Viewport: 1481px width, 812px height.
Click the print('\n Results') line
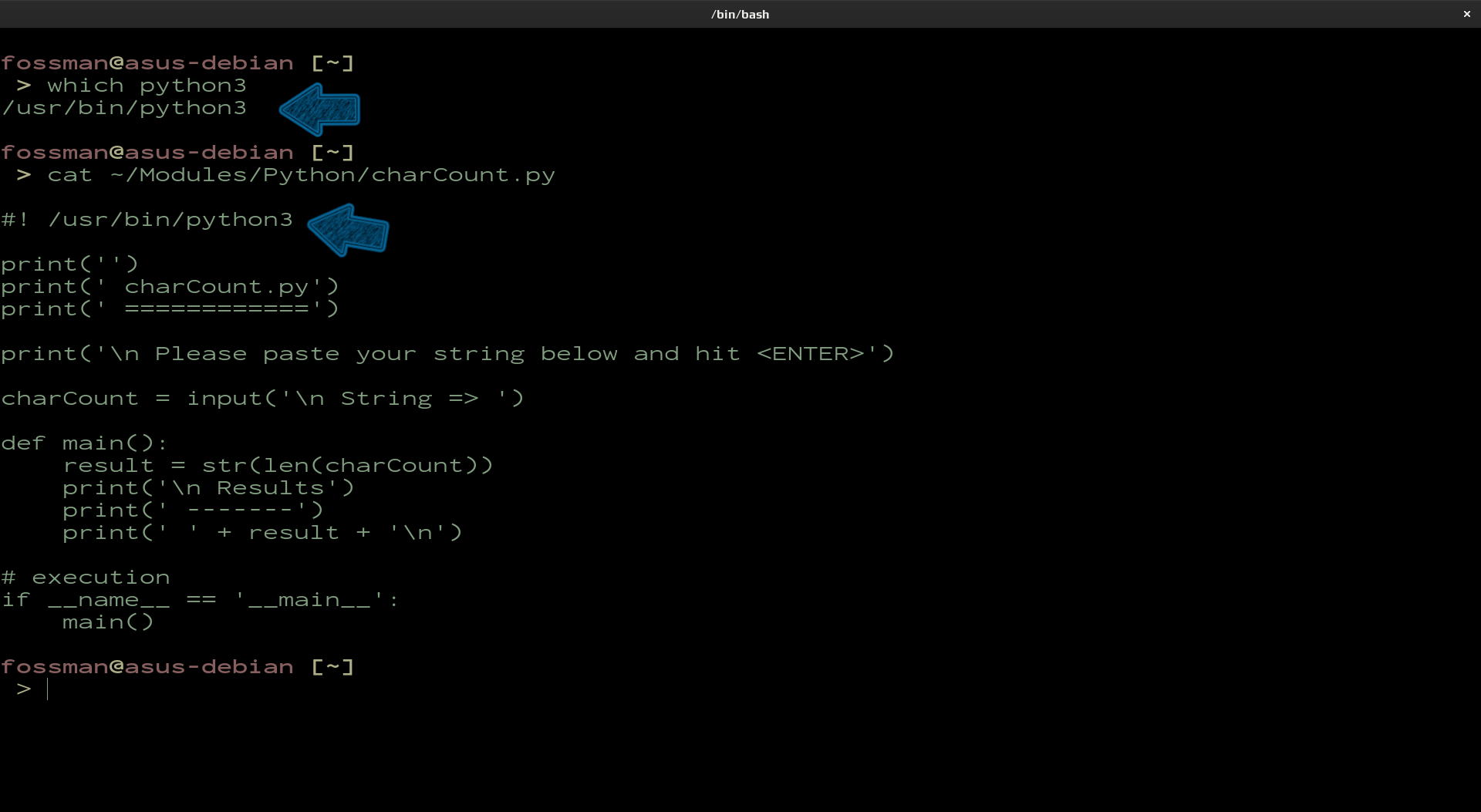tap(208, 488)
